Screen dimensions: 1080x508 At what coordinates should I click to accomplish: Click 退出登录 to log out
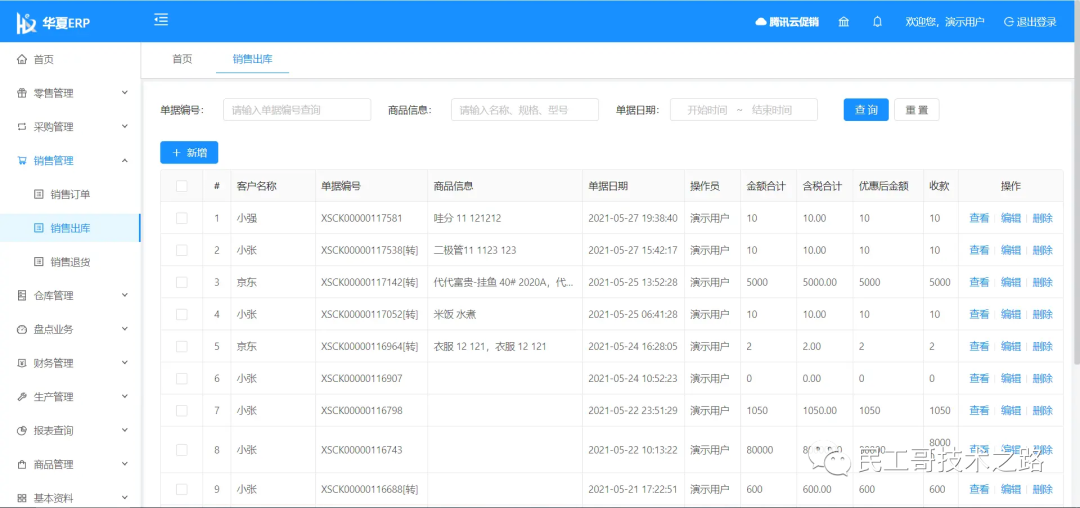click(x=1030, y=22)
